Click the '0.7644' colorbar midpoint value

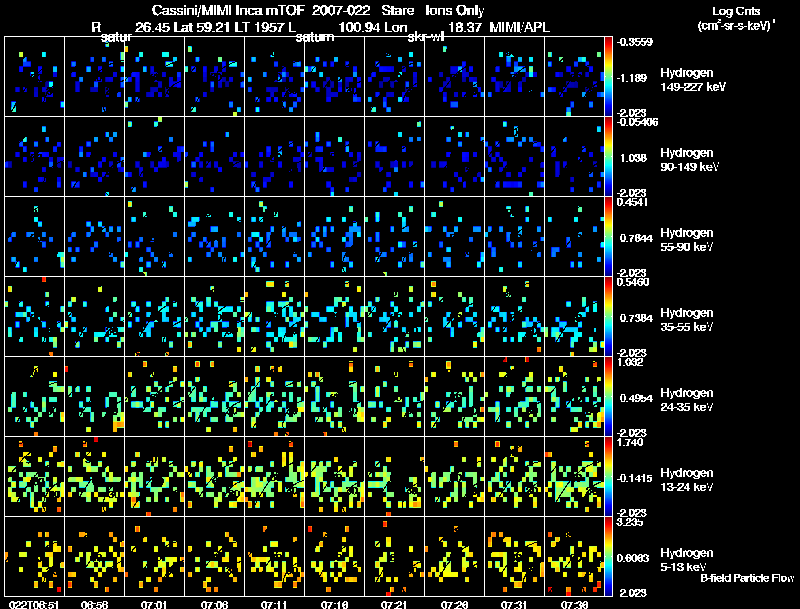(636, 238)
